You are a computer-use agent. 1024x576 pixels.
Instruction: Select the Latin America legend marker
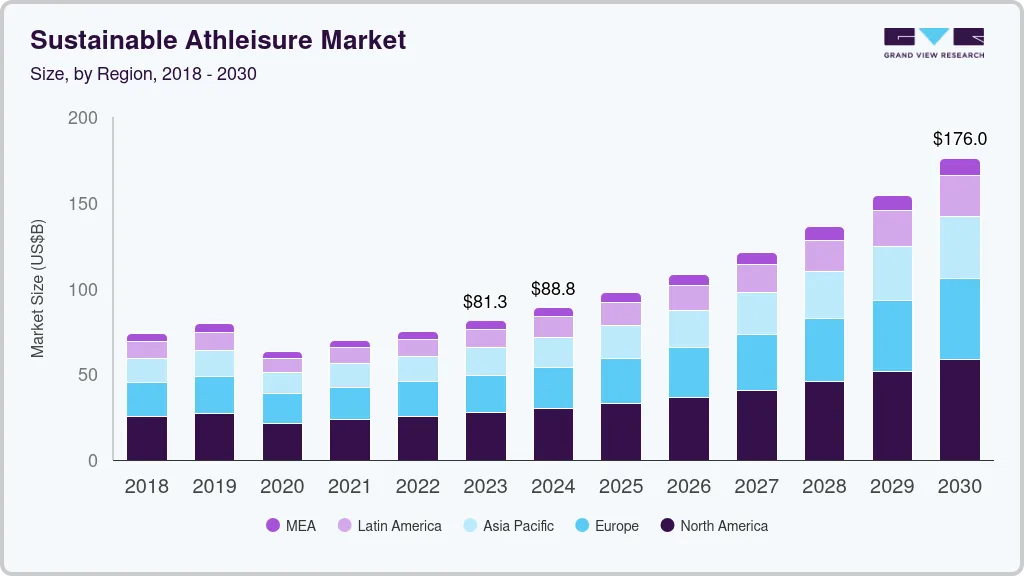[x=347, y=525]
